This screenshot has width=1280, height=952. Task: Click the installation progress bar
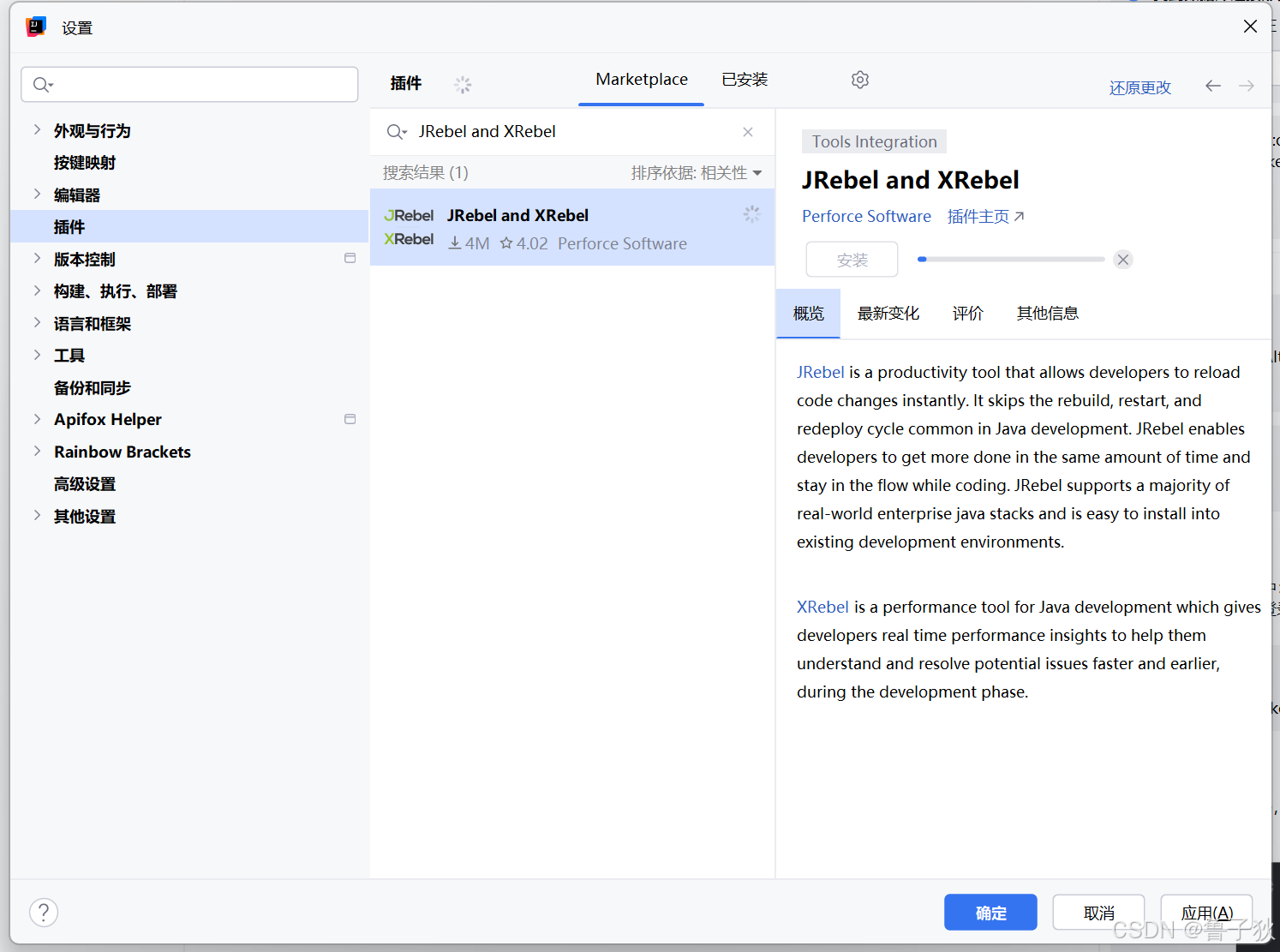tap(1011, 259)
